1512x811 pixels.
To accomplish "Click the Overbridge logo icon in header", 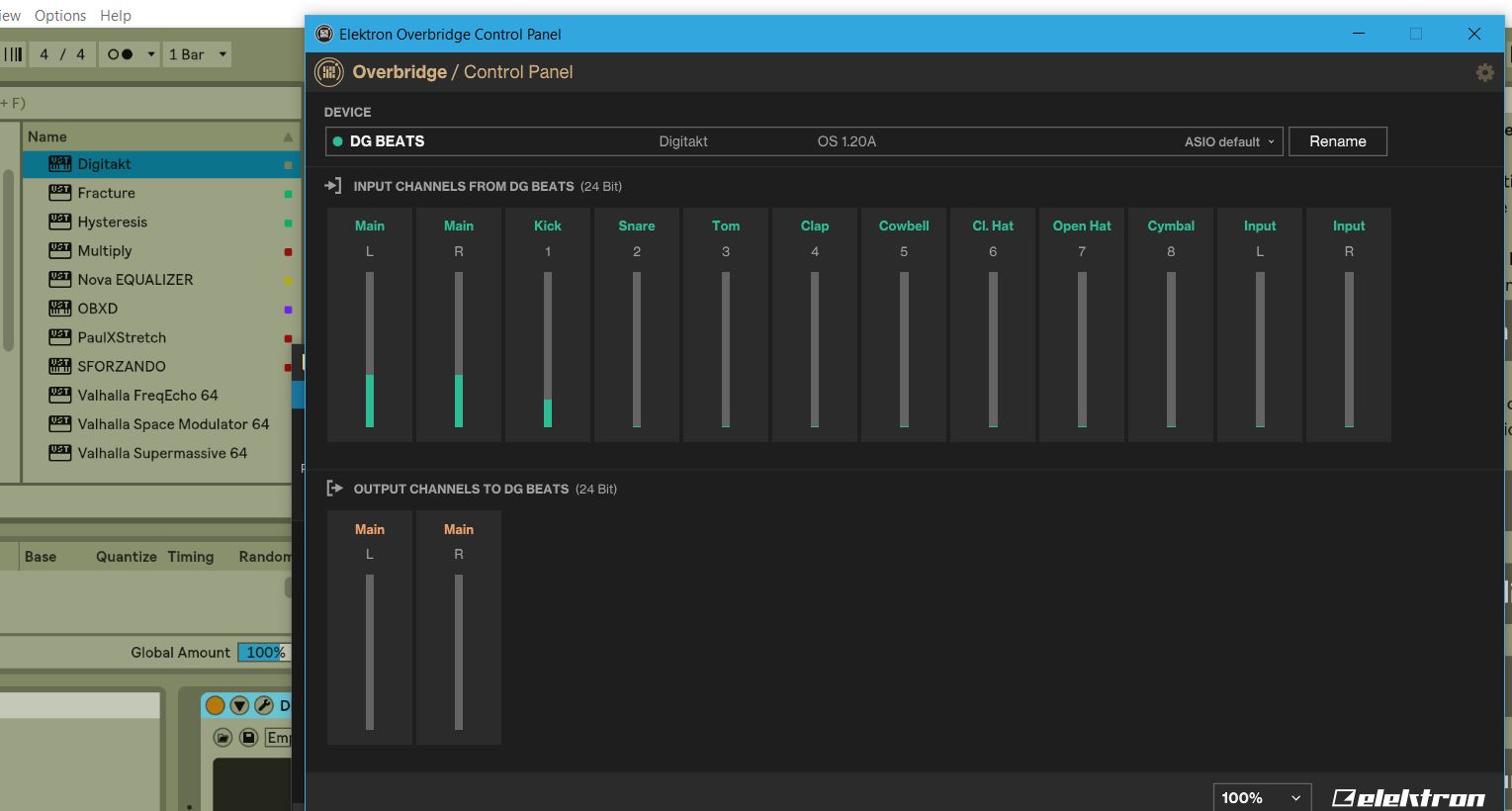I will pyautogui.click(x=328, y=72).
